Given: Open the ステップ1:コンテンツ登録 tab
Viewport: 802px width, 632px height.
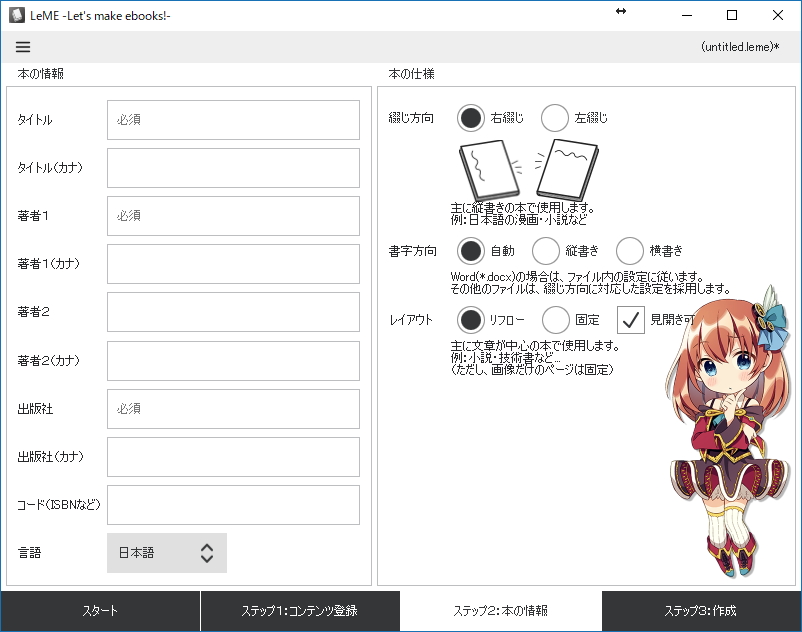Looking at the screenshot, I should [300, 610].
